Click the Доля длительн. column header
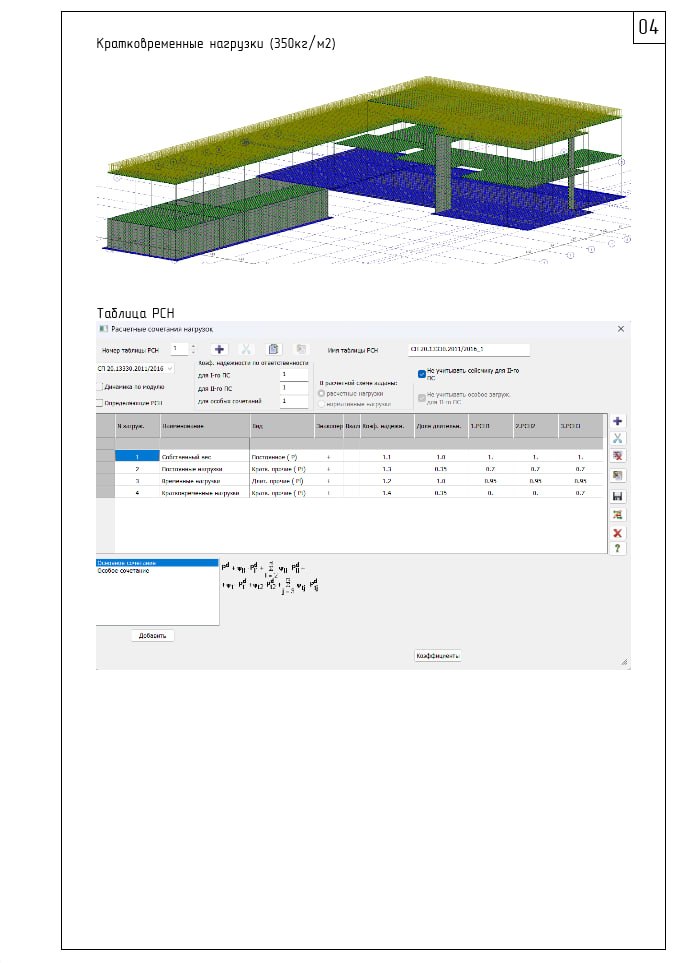680x963 pixels. [441, 426]
